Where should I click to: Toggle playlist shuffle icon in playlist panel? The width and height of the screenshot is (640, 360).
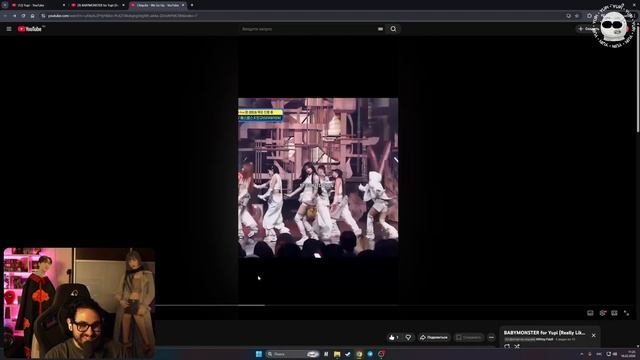point(517,346)
